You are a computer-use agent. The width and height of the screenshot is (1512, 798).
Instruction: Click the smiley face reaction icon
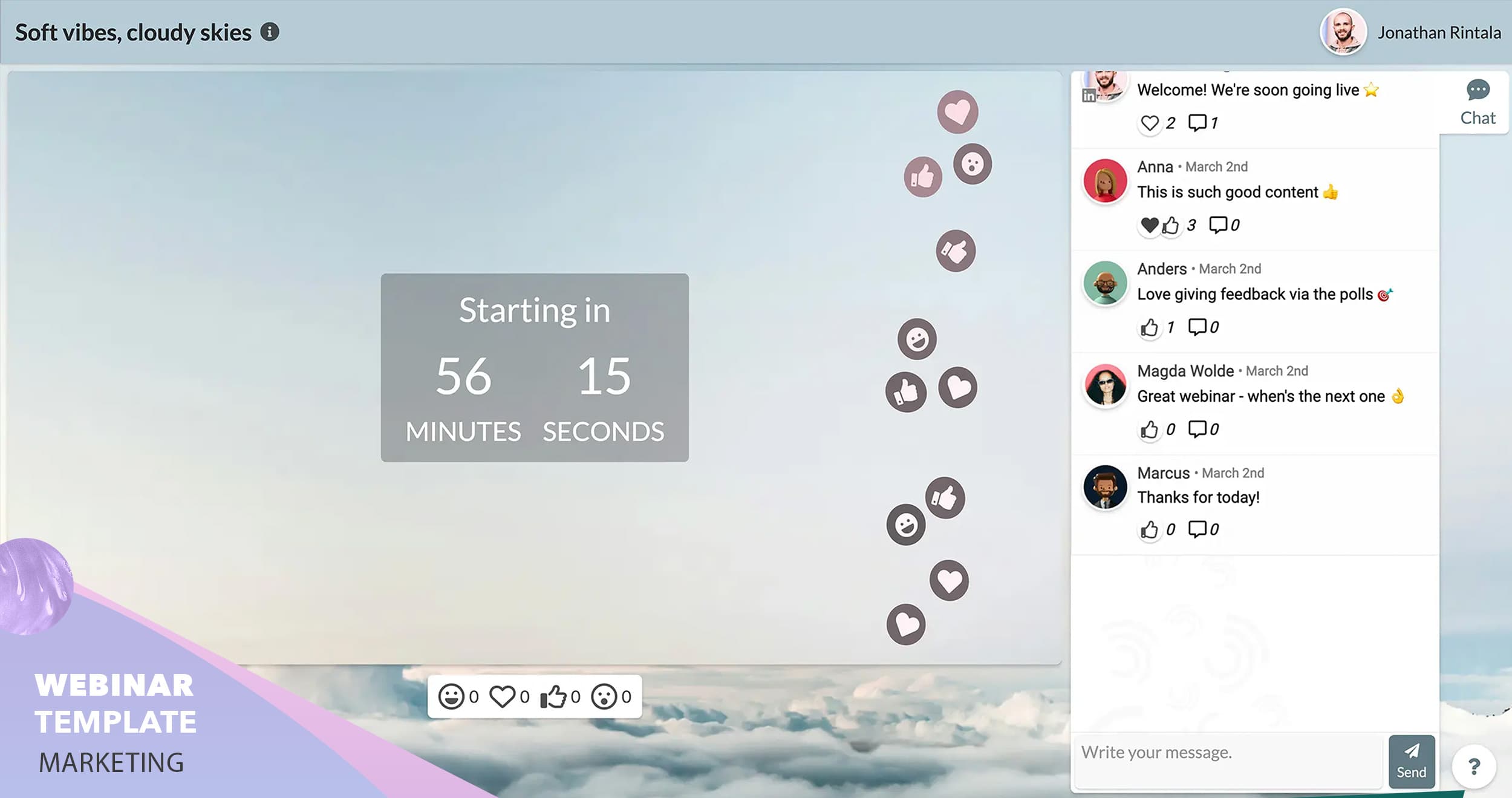[x=454, y=696]
